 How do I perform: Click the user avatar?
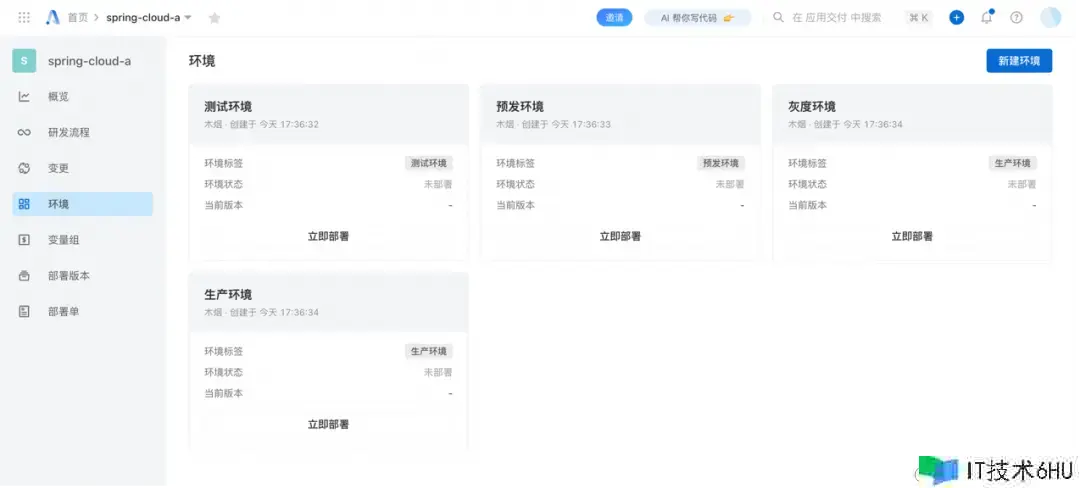(x=1050, y=17)
